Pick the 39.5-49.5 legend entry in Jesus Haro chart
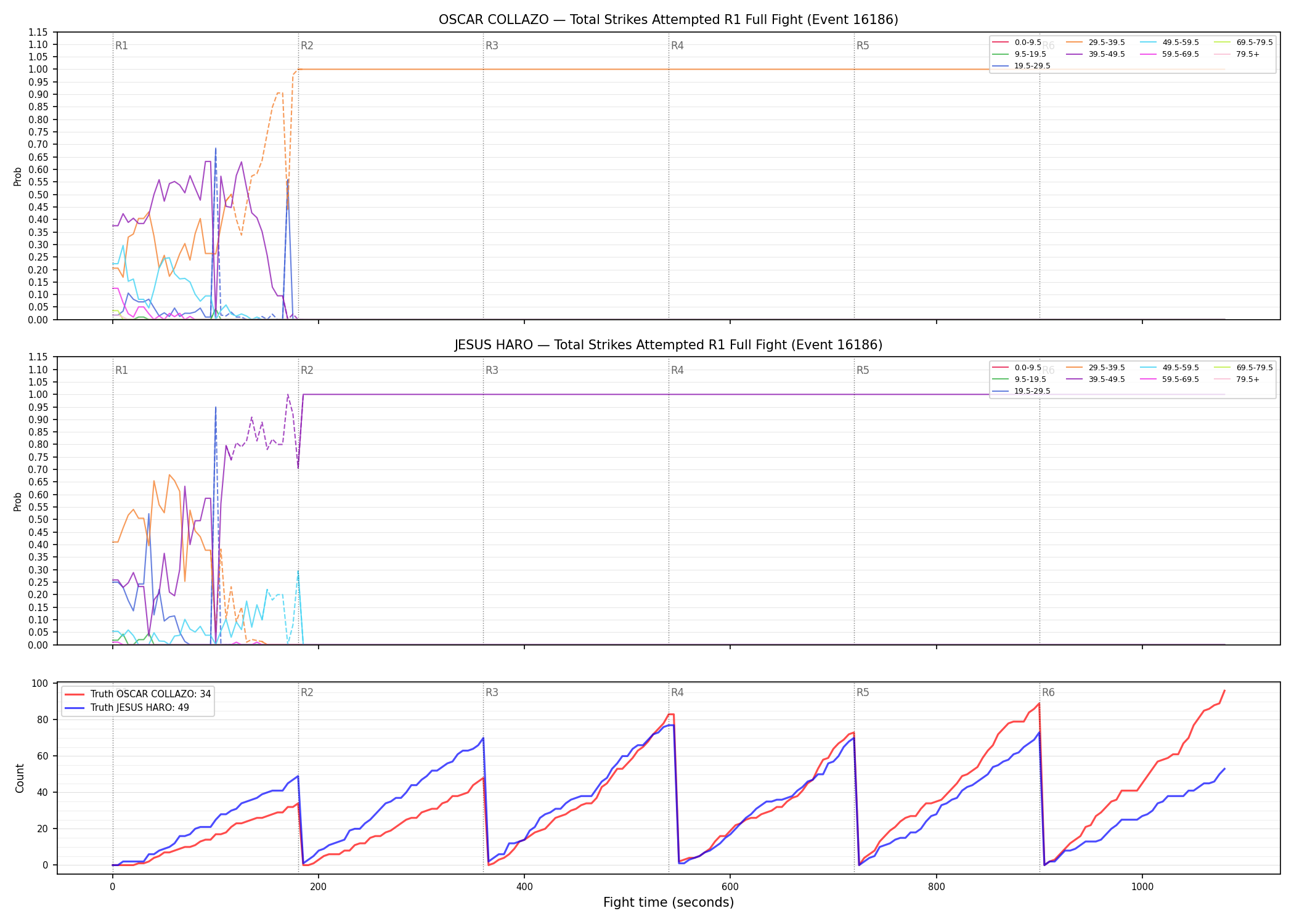Image resolution: width=1294 pixels, height=924 pixels. click(x=1095, y=379)
